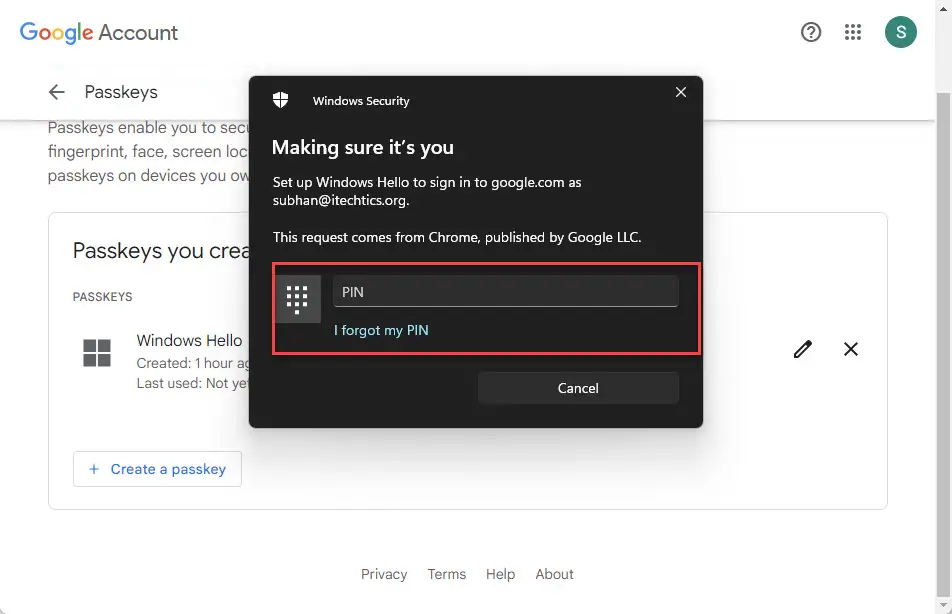
Task: Open the account avatar with letter S
Action: [x=900, y=32]
